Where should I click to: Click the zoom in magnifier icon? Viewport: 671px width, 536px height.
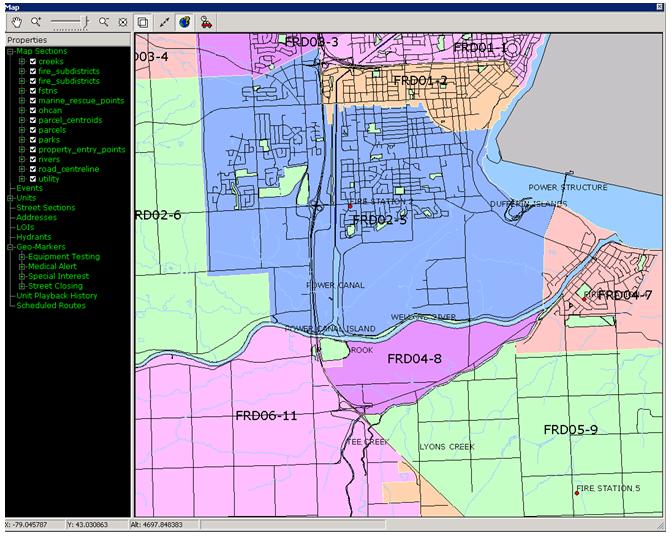[35, 20]
